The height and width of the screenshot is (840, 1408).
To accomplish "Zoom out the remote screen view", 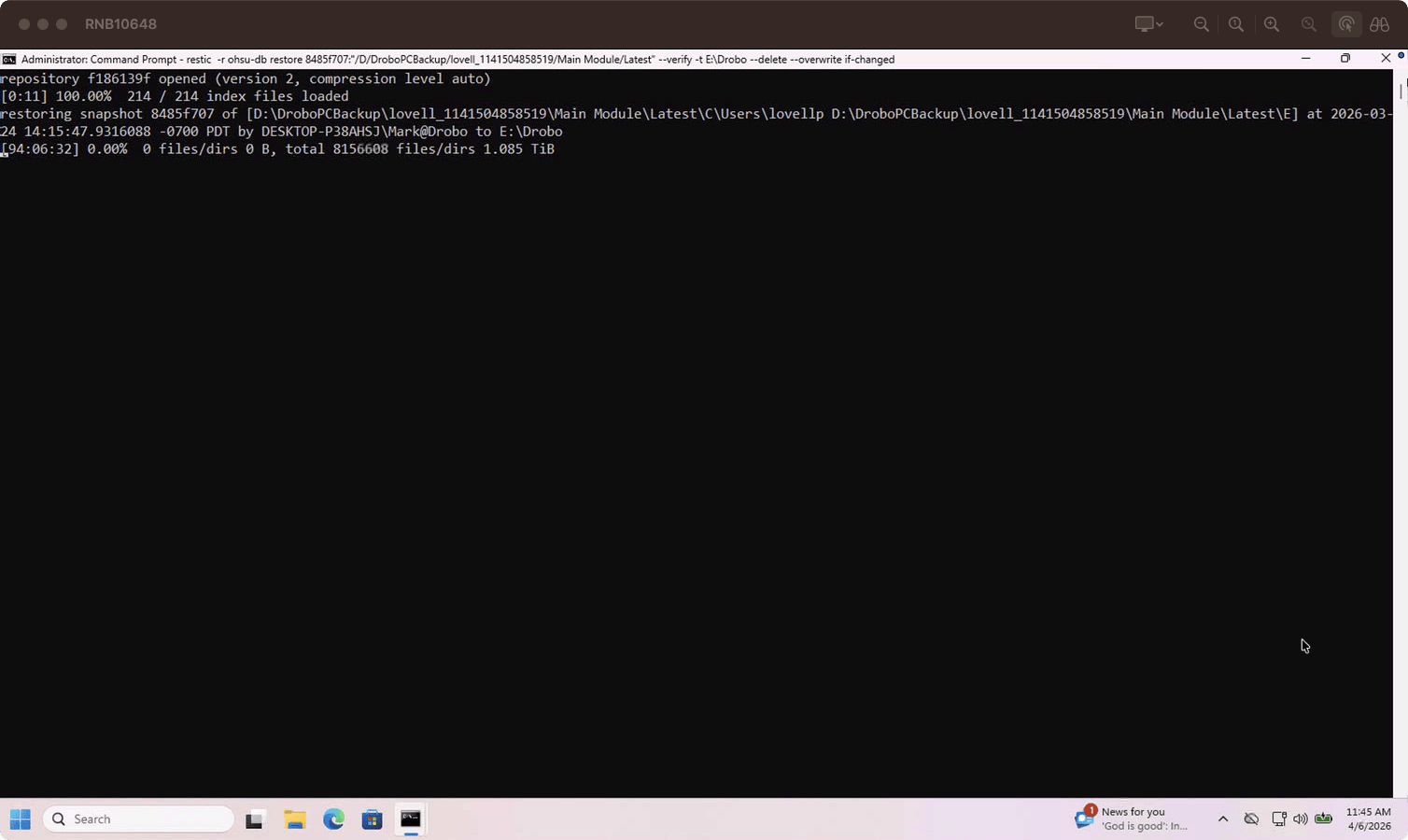I will 1202,24.
